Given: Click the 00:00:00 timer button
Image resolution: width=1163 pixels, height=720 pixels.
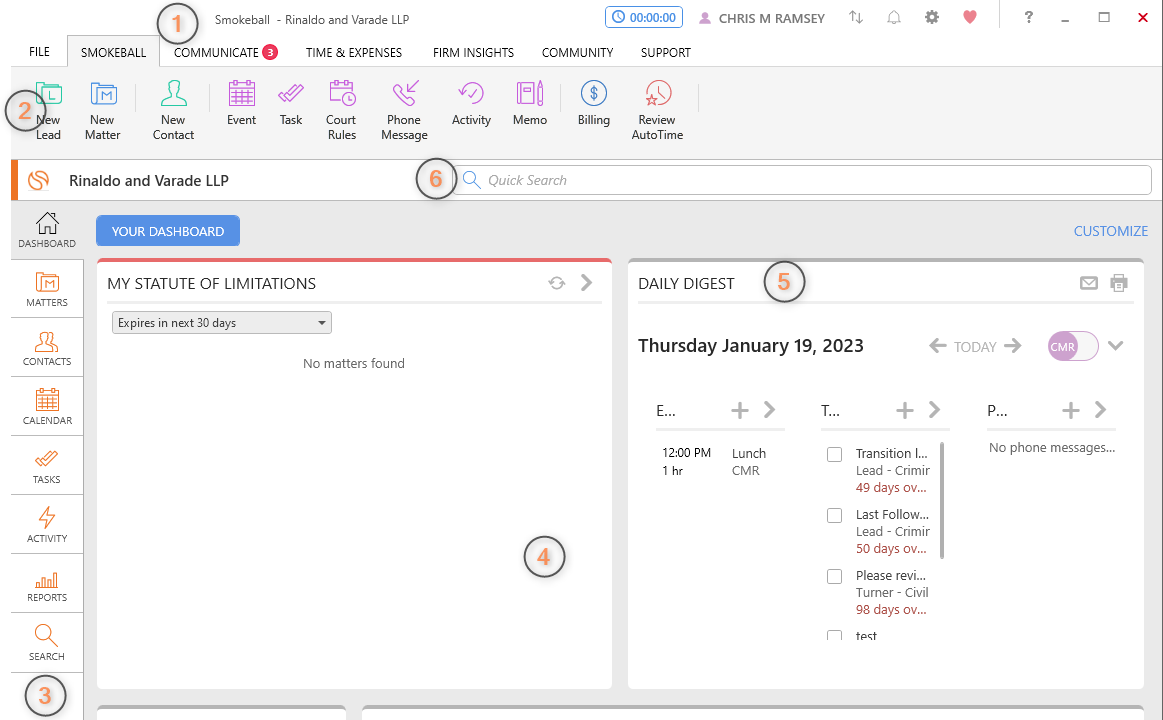Looking at the screenshot, I should tap(644, 17).
